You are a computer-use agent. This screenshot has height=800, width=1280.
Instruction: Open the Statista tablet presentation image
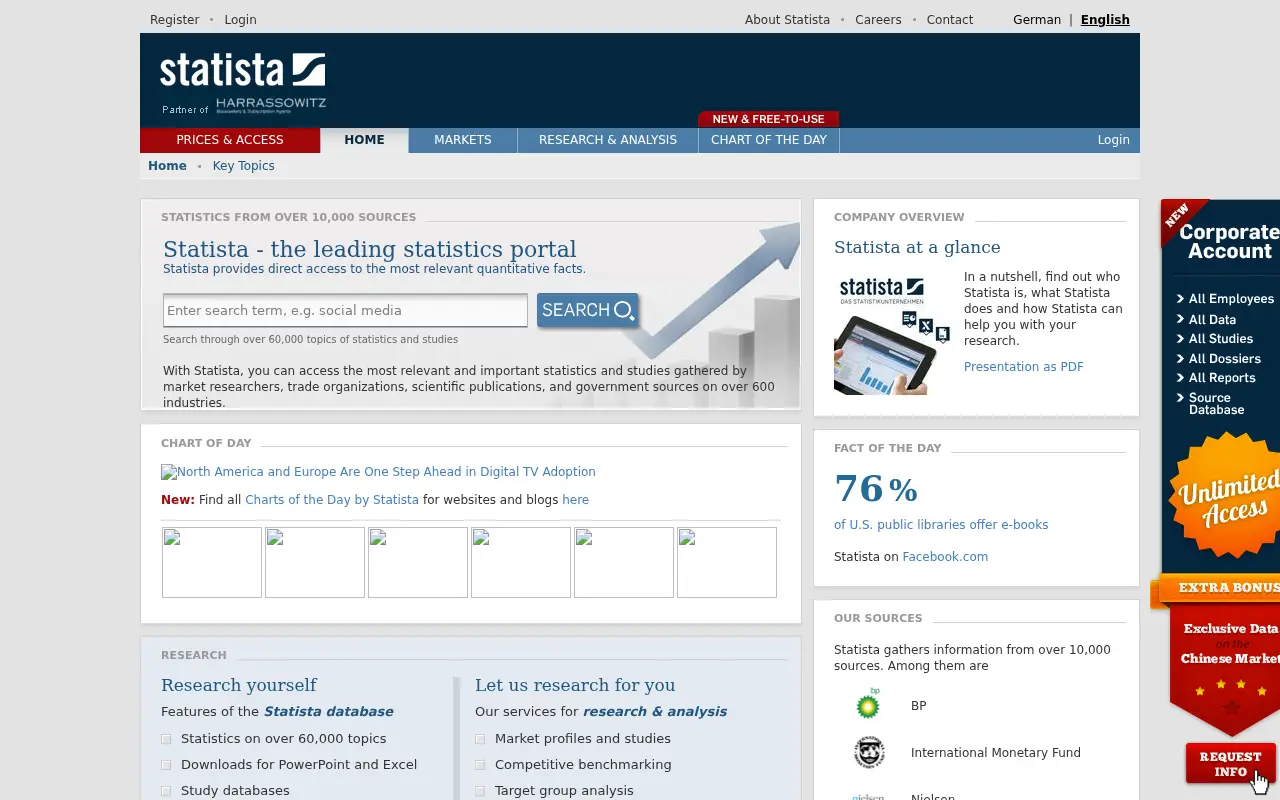click(892, 334)
